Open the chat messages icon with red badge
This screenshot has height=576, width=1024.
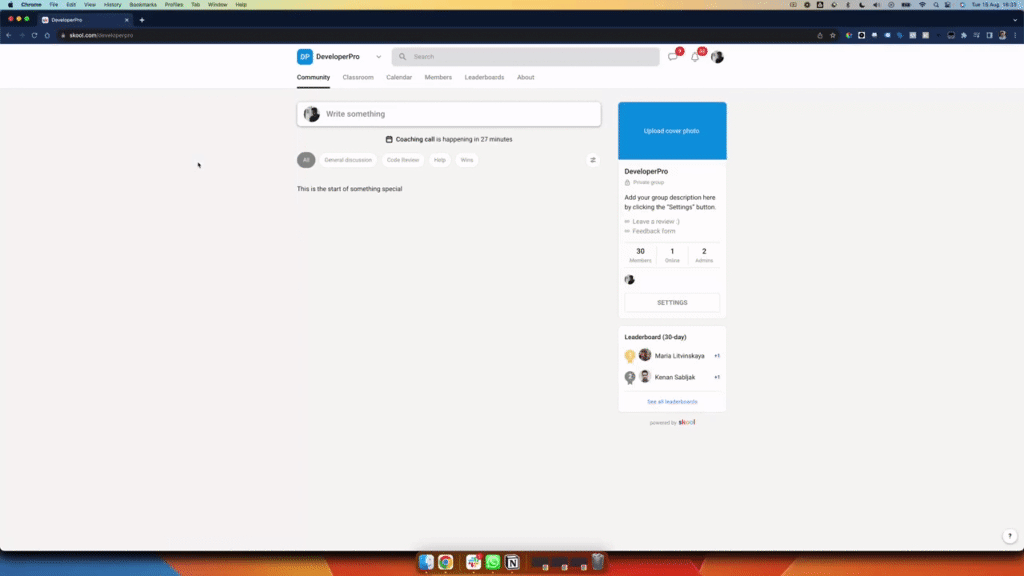coord(674,57)
